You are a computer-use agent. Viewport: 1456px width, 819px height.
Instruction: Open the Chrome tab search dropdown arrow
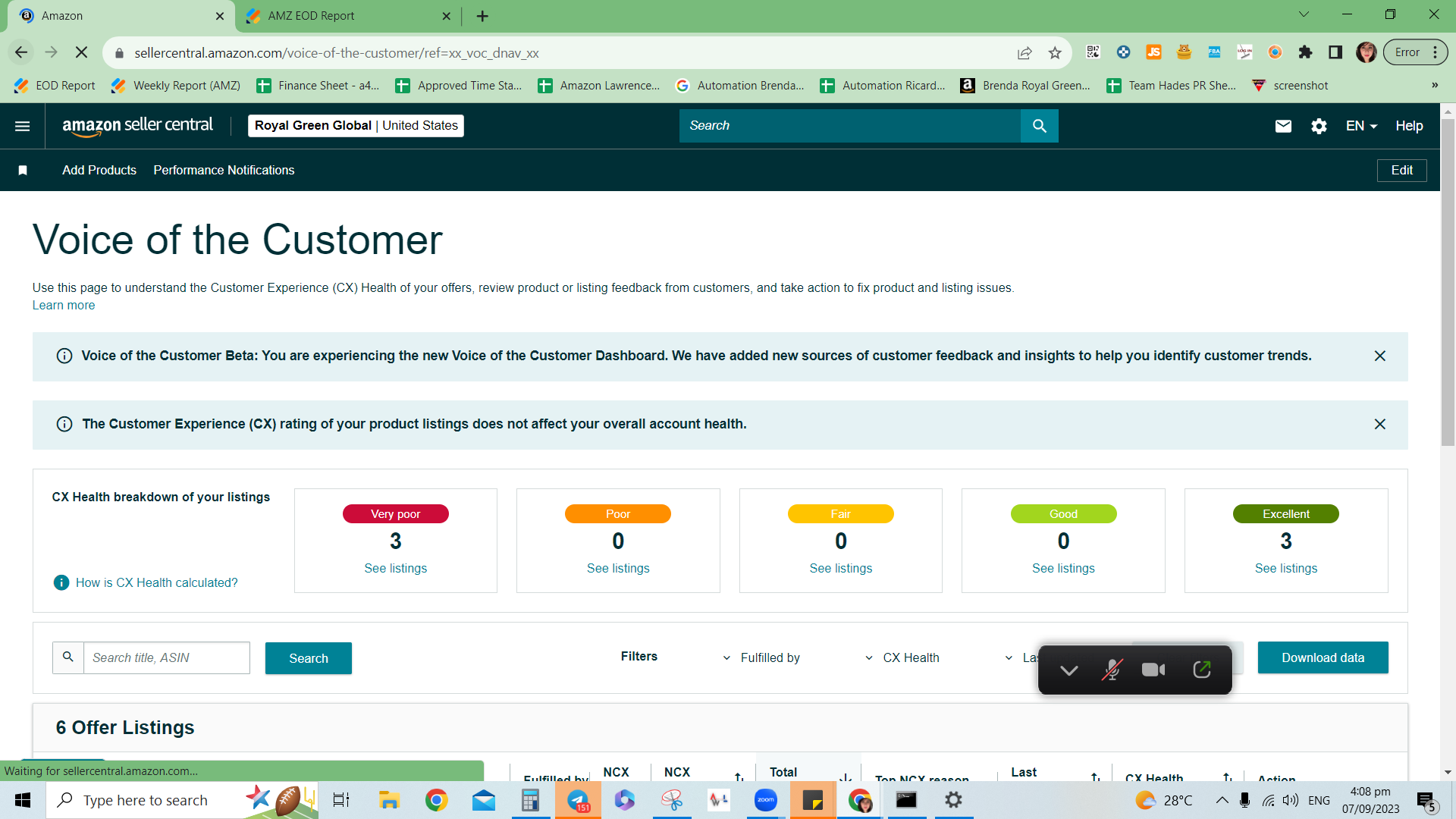tap(1304, 14)
